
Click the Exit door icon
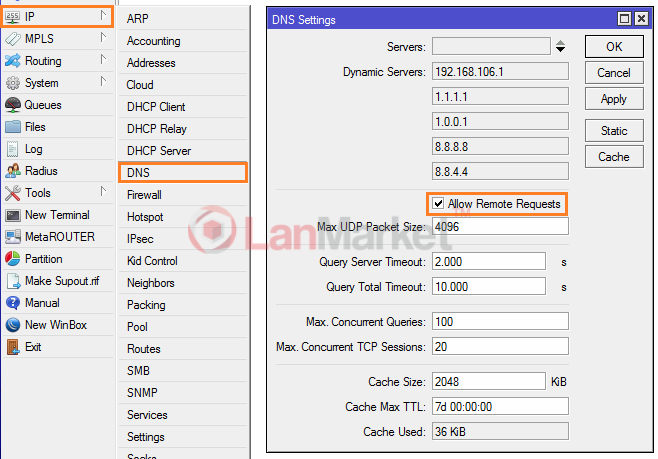(x=13, y=347)
